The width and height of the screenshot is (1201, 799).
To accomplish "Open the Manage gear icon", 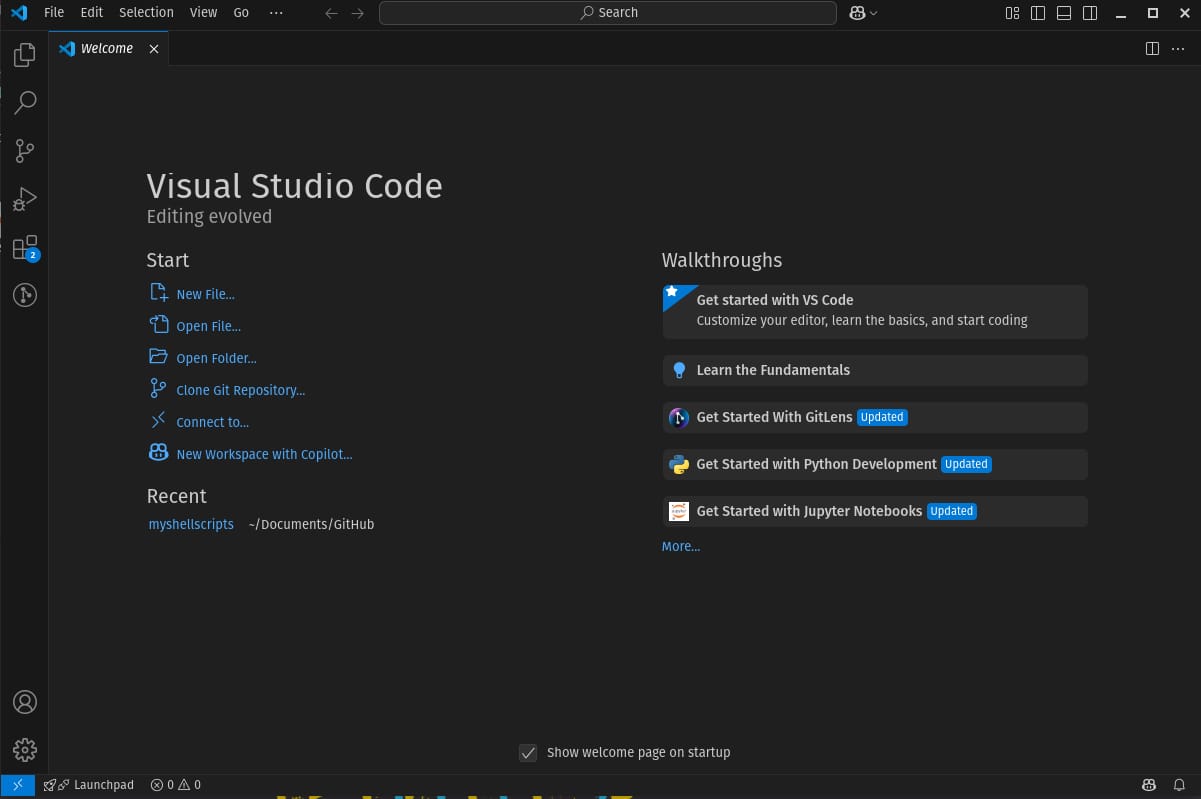I will tap(24, 750).
